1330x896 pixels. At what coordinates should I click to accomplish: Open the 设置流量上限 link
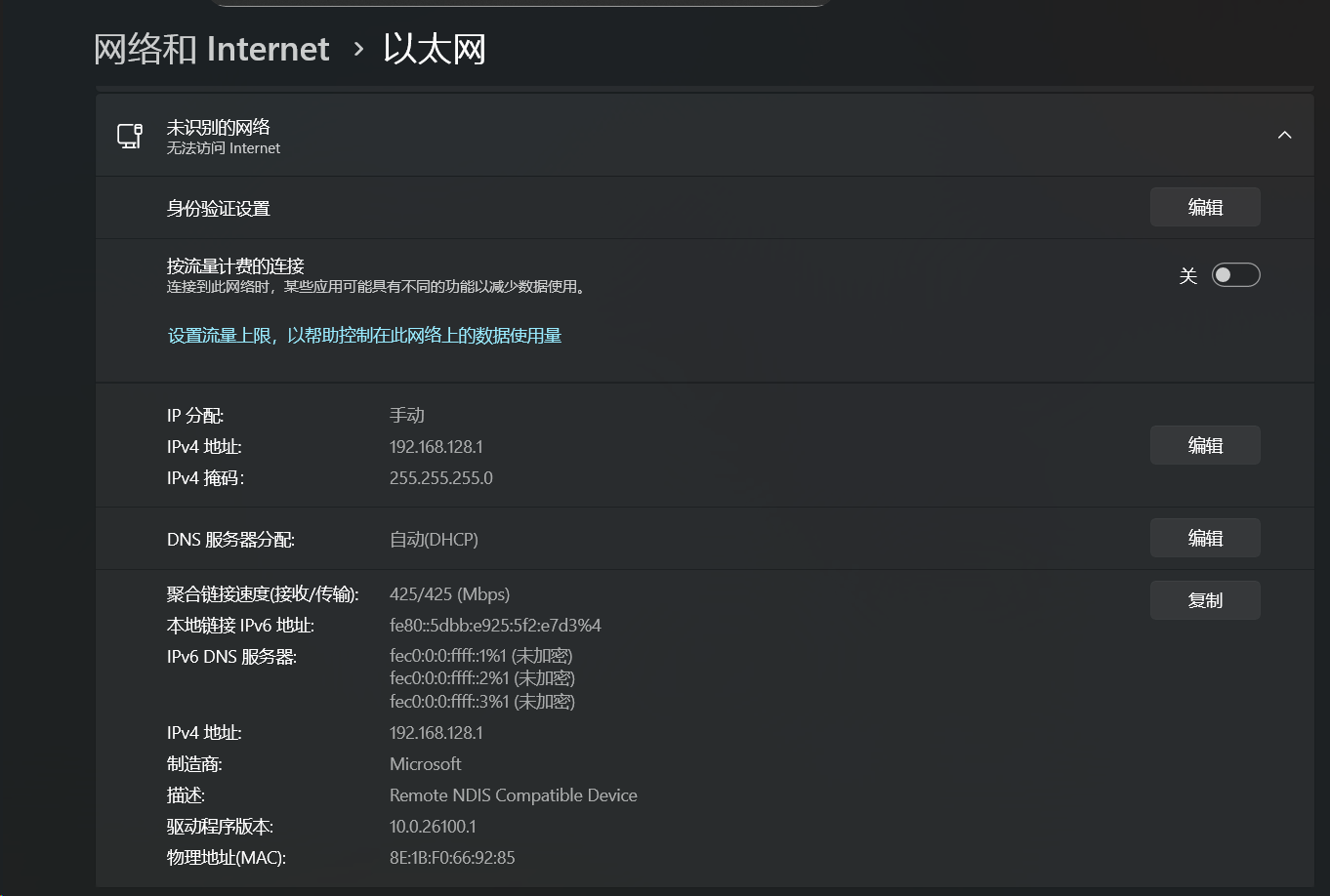pyautogui.click(x=364, y=336)
